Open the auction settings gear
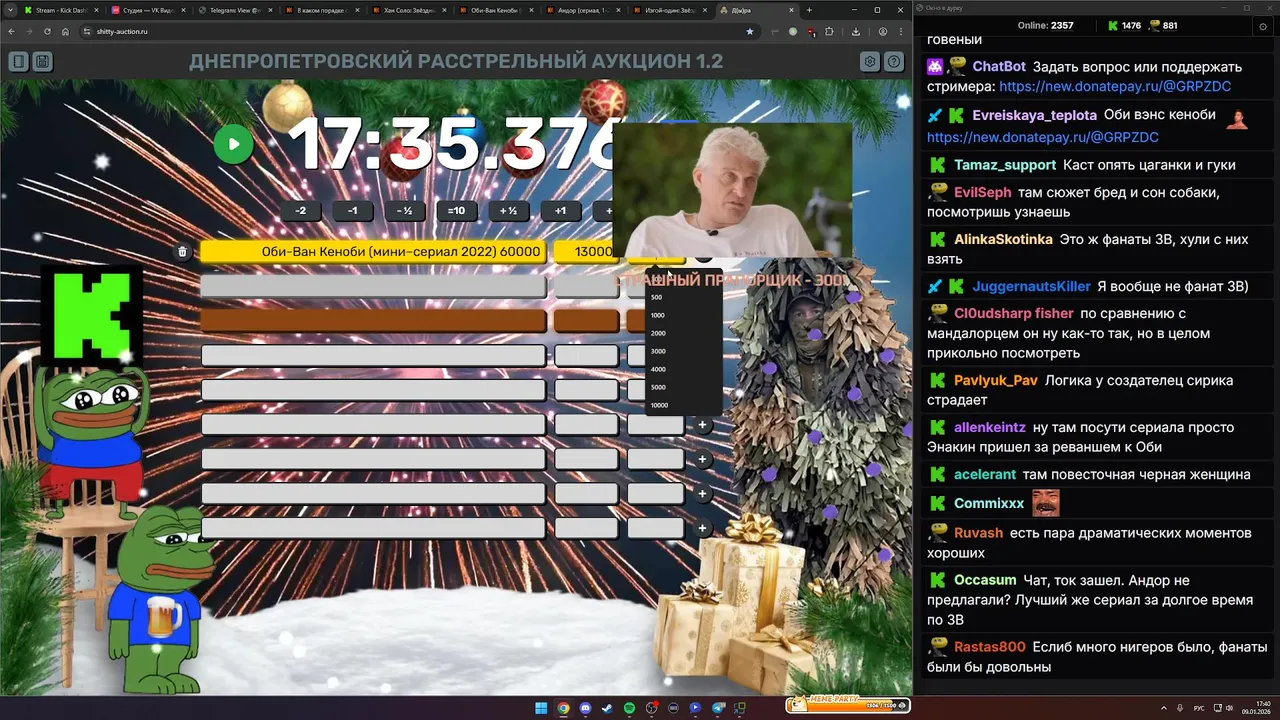 (870, 62)
